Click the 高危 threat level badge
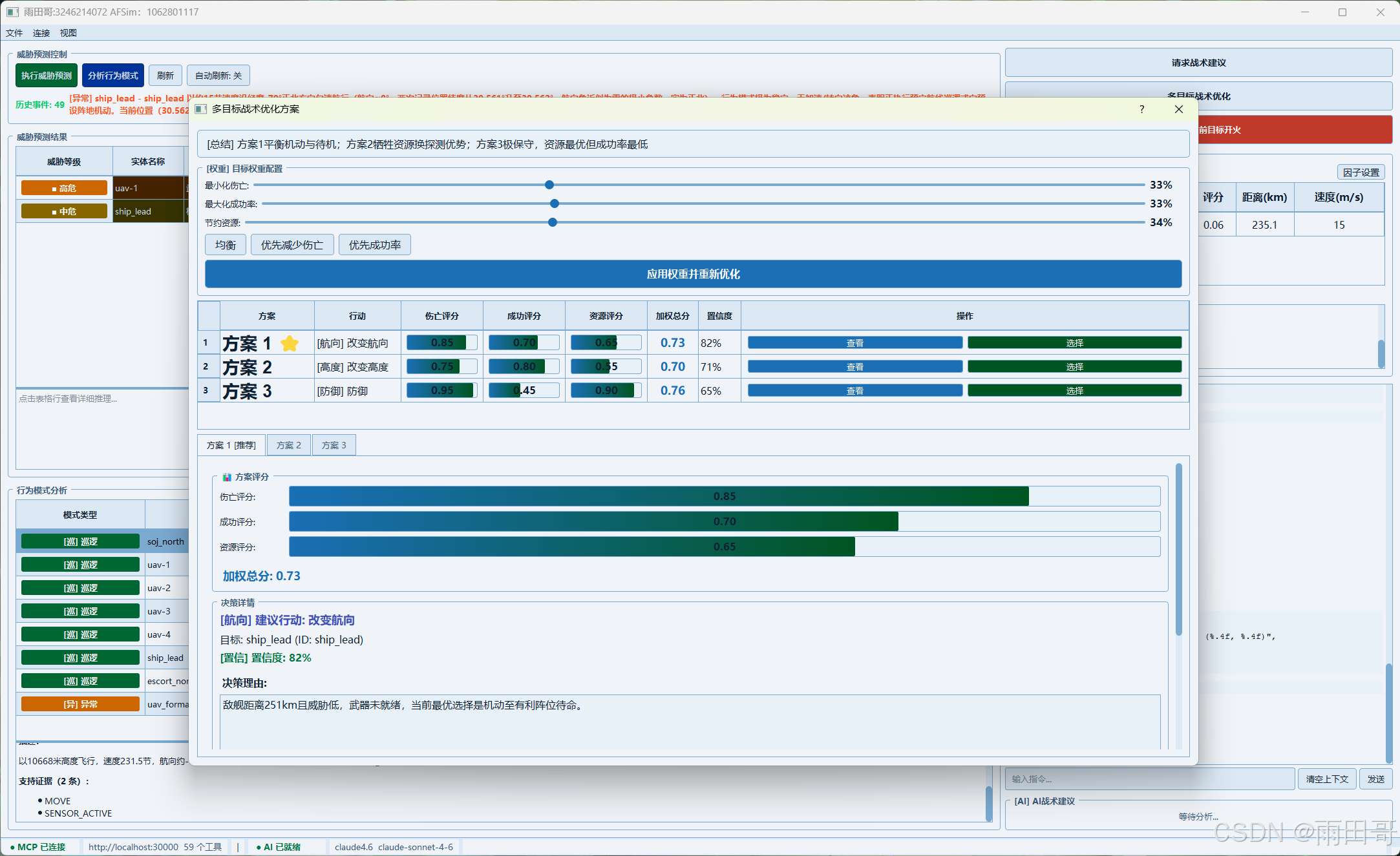The width and height of the screenshot is (1400, 856). click(x=64, y=188)
